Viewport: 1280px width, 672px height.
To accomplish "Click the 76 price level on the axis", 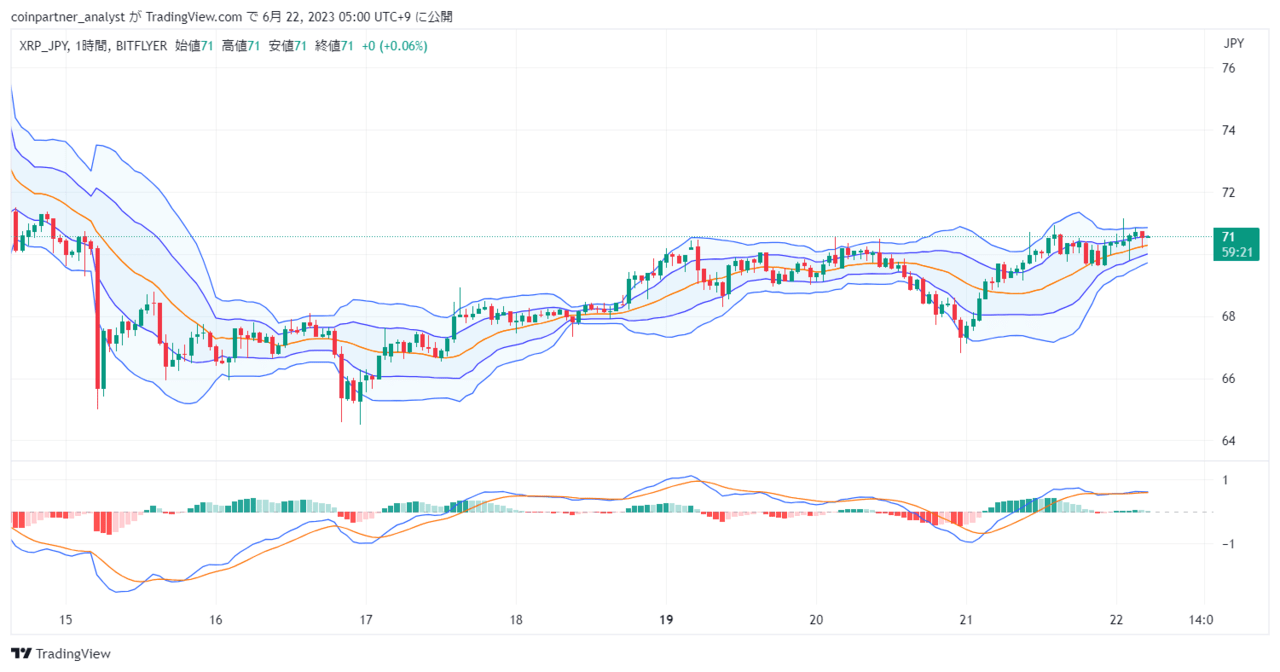I will [x=1229, y=68].
